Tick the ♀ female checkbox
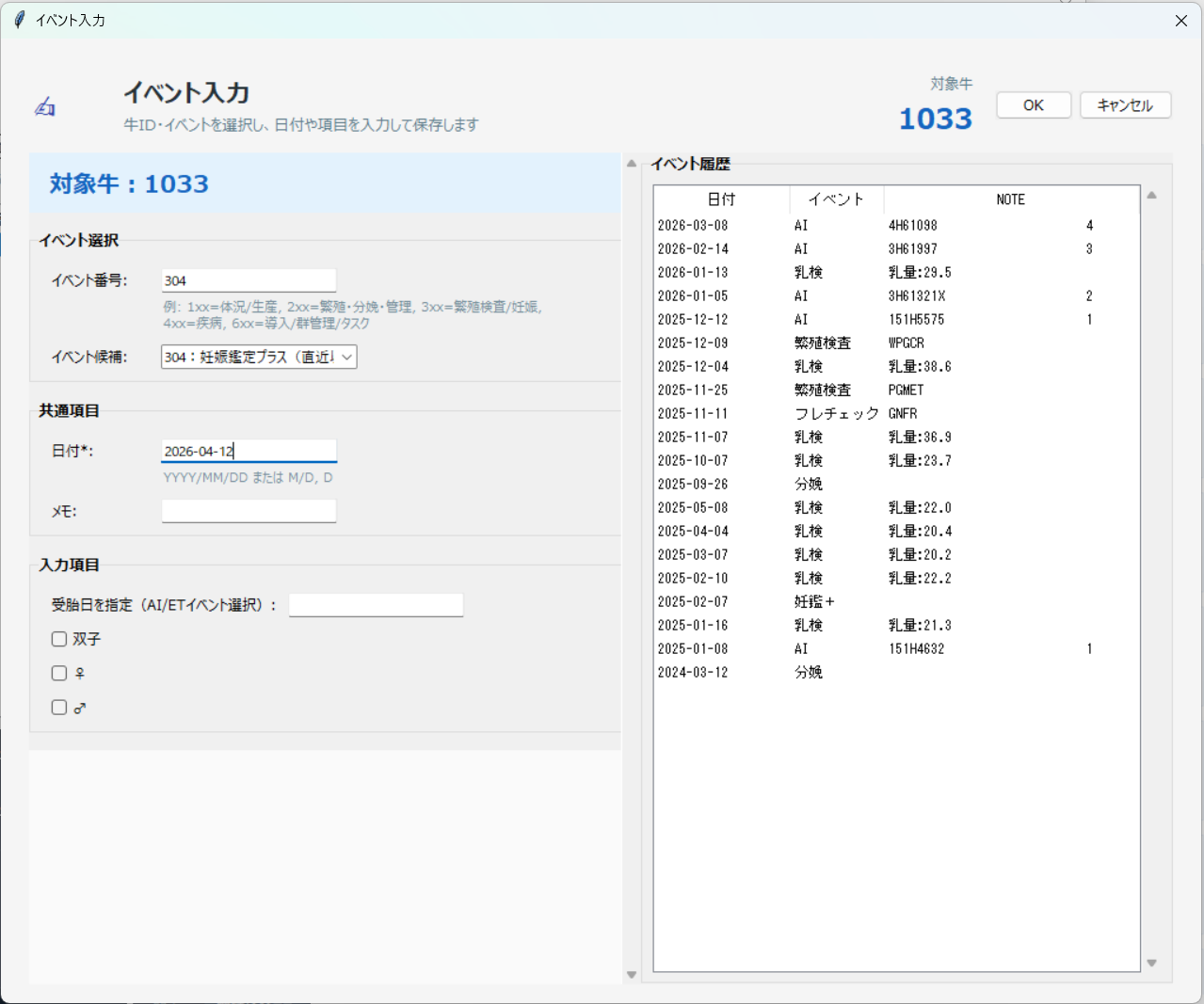Image resolution: width=1204 pixels, height=1004 pixels. [59, 673]
